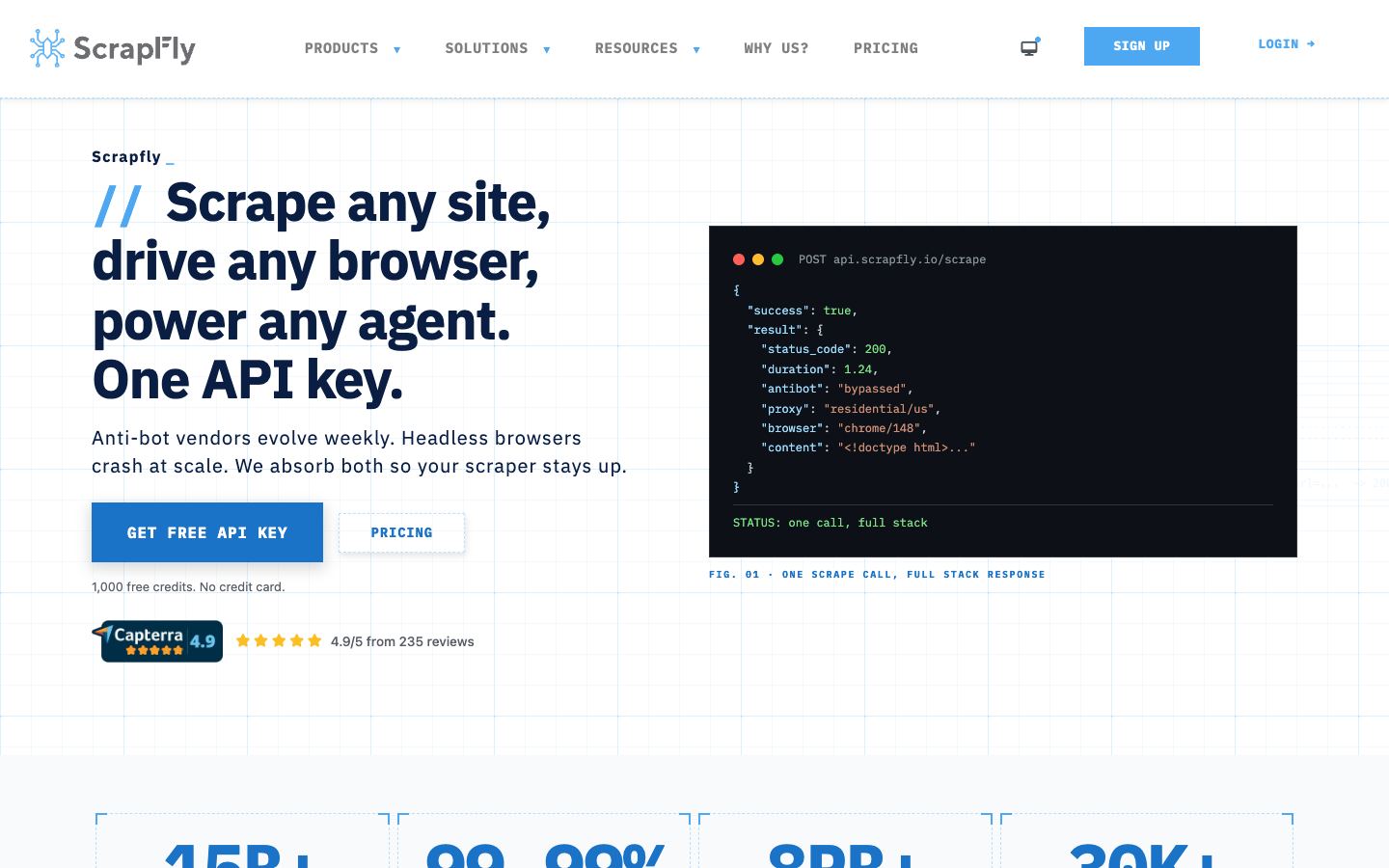Click the "proxy": "residential/us" code line

point(851,409)
